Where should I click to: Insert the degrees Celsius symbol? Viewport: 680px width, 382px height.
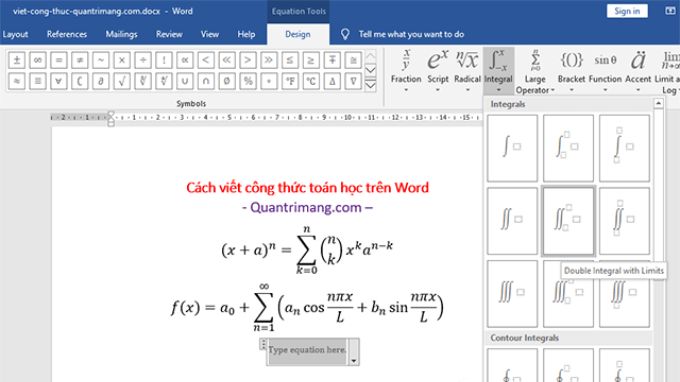click(311, 81)
